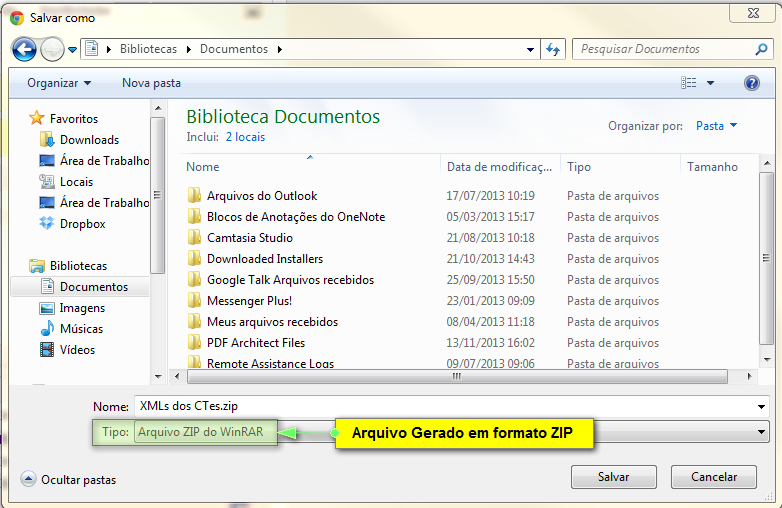Click the magnifier icon in search box
The height and width of the screenshot is (508, 782).
(761, 49)
